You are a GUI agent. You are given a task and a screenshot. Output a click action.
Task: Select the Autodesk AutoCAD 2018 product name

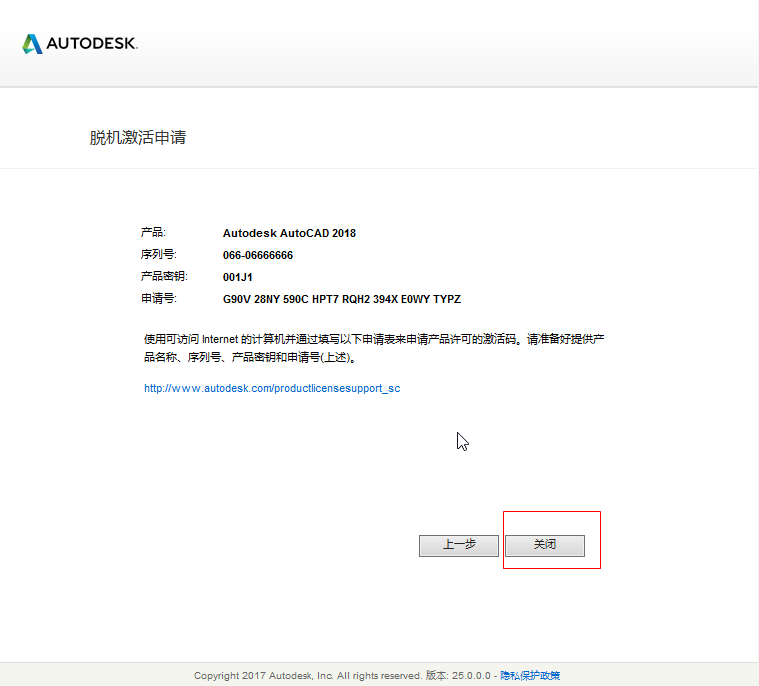pos(289,233)
